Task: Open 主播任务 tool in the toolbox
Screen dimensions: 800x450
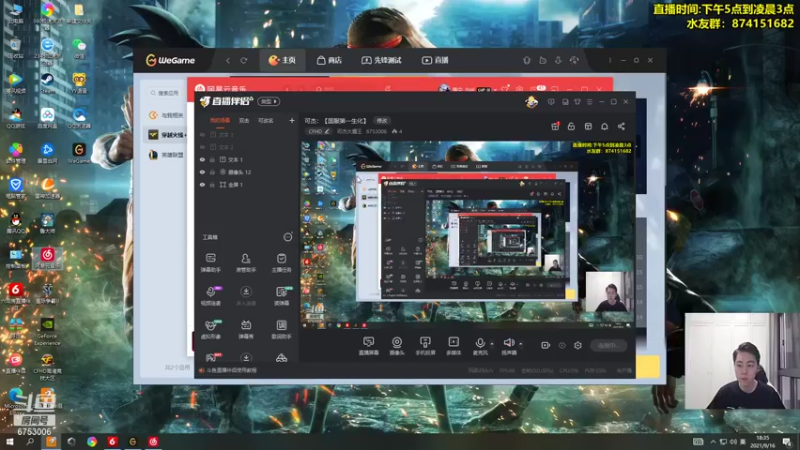Action: point(281,262)
